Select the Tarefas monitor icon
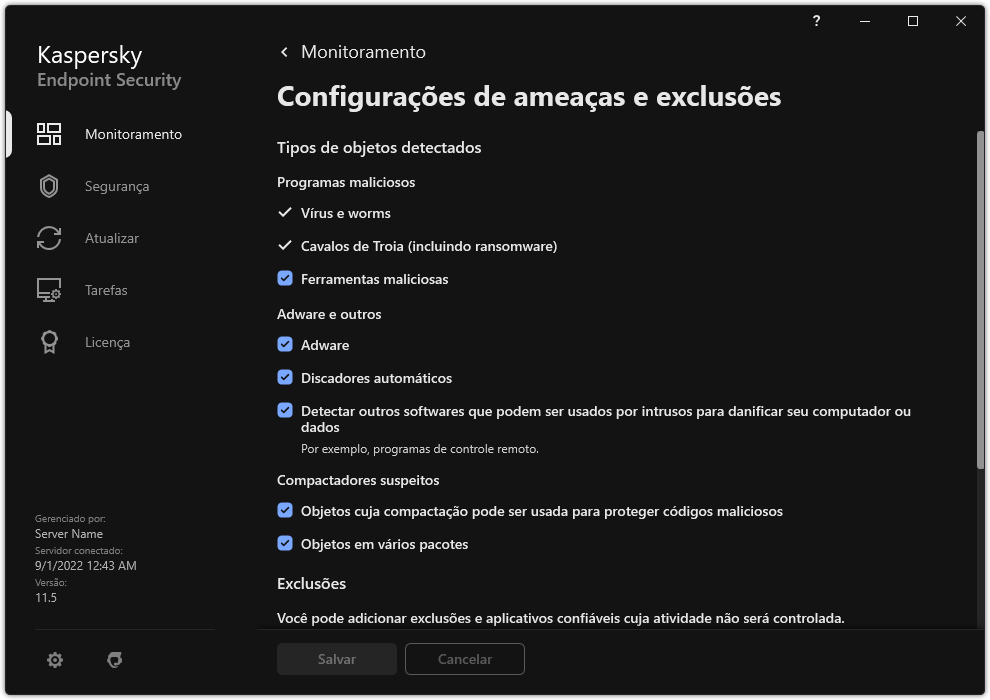The image size is (990, 700). pos(49,290)
